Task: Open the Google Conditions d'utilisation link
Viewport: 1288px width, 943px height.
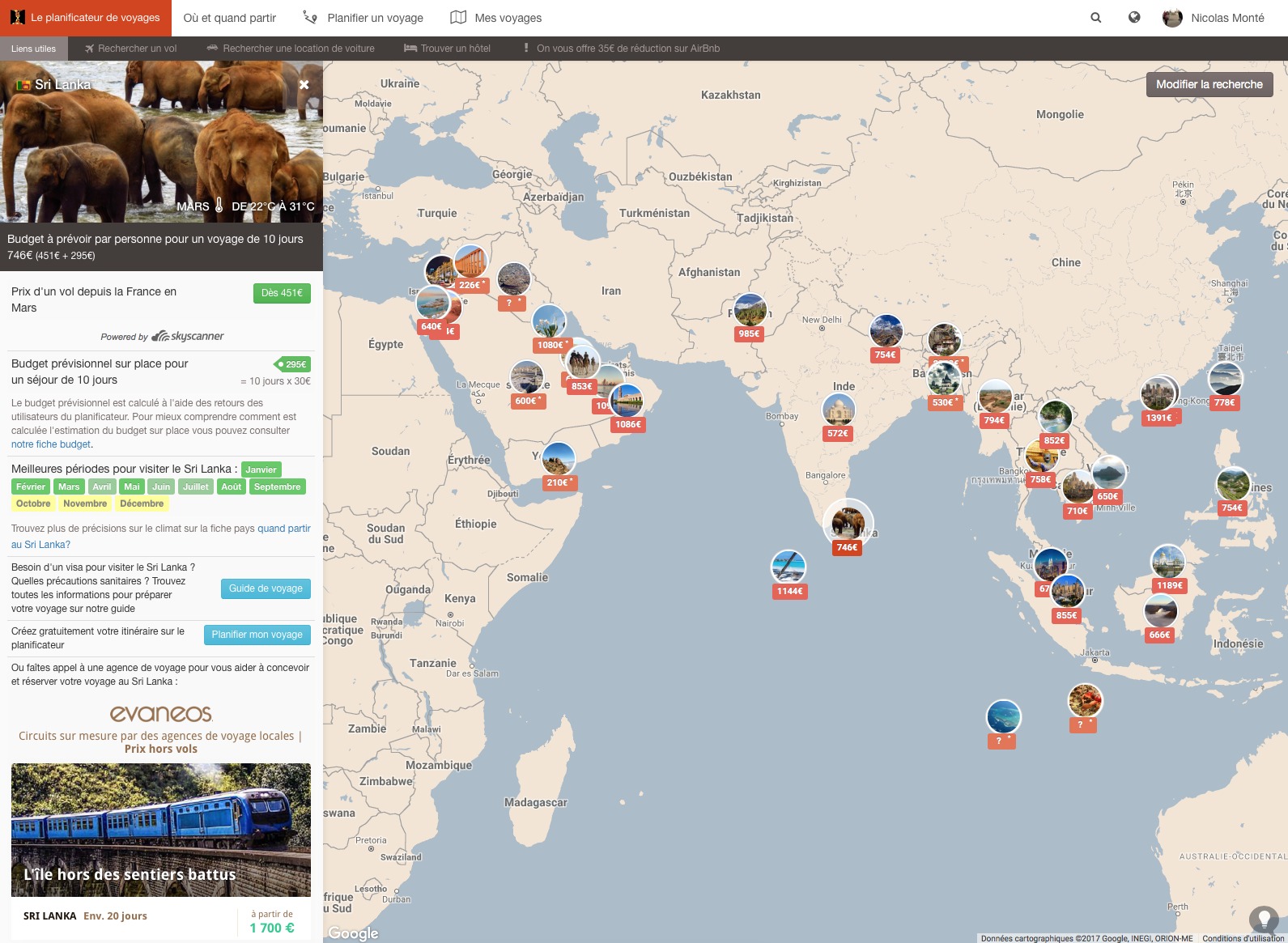Action: (x=1243, y=938)
